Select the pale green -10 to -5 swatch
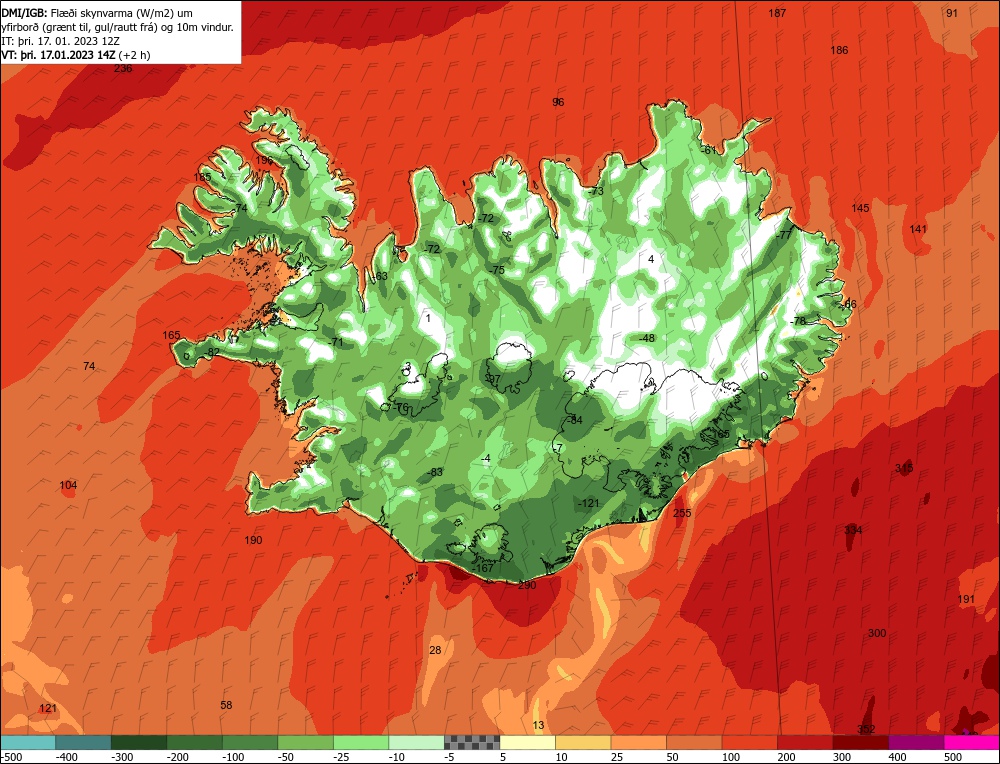The height and width of the screenshot is (764, 1000). point(416,742)
